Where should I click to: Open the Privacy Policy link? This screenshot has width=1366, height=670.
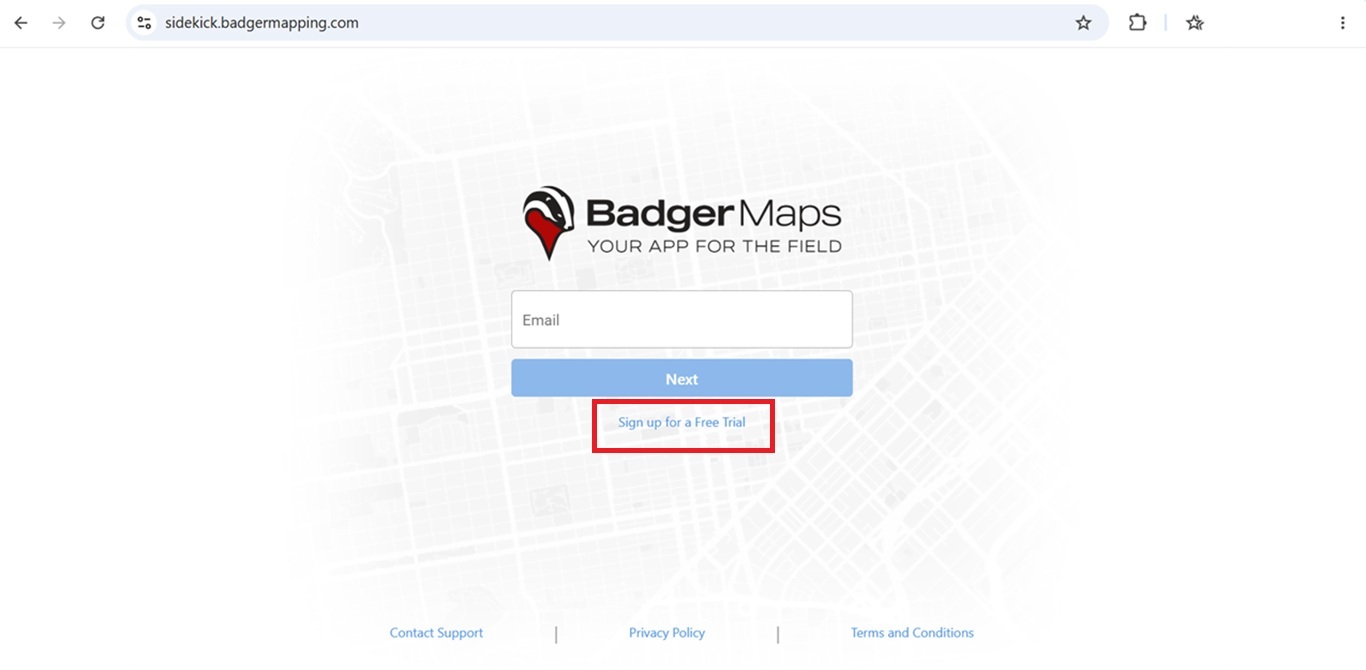click(667, 633)
